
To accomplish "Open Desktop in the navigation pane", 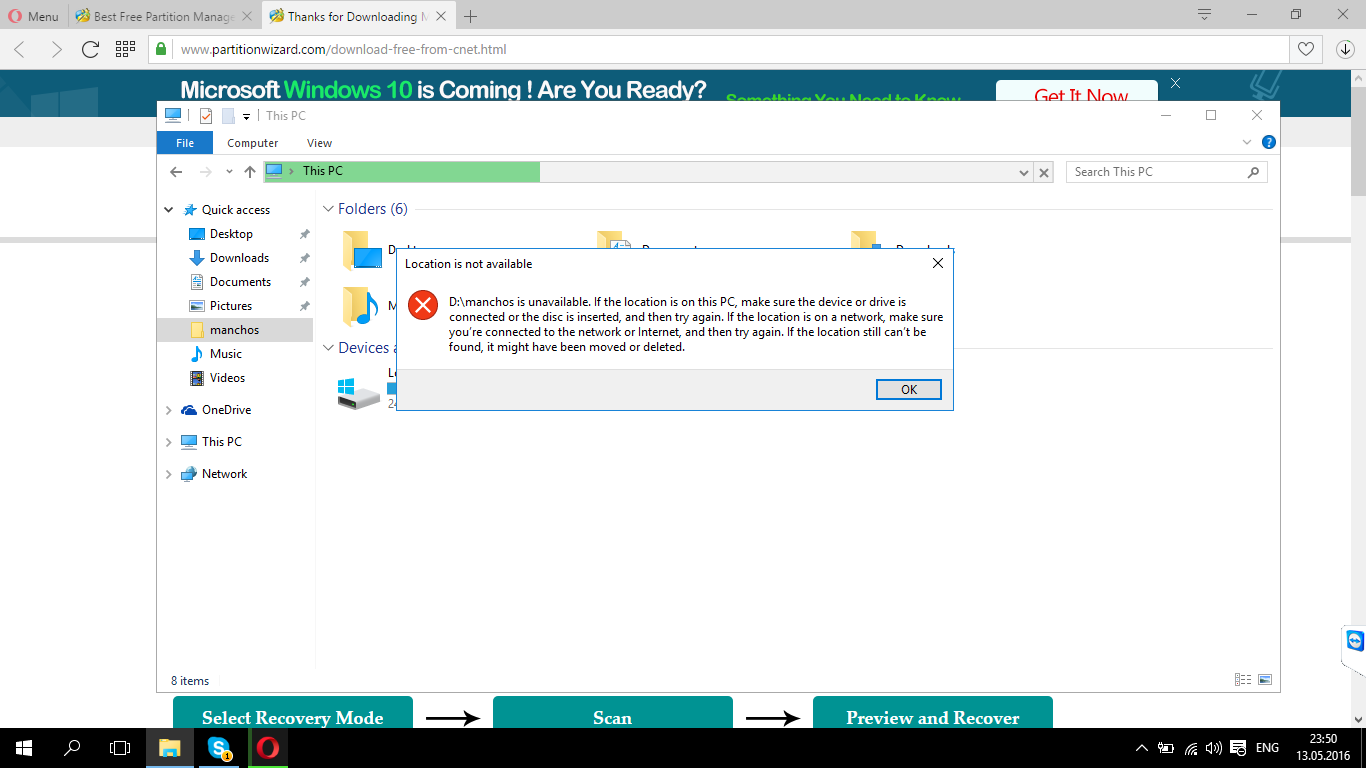I will coord(231,234).
